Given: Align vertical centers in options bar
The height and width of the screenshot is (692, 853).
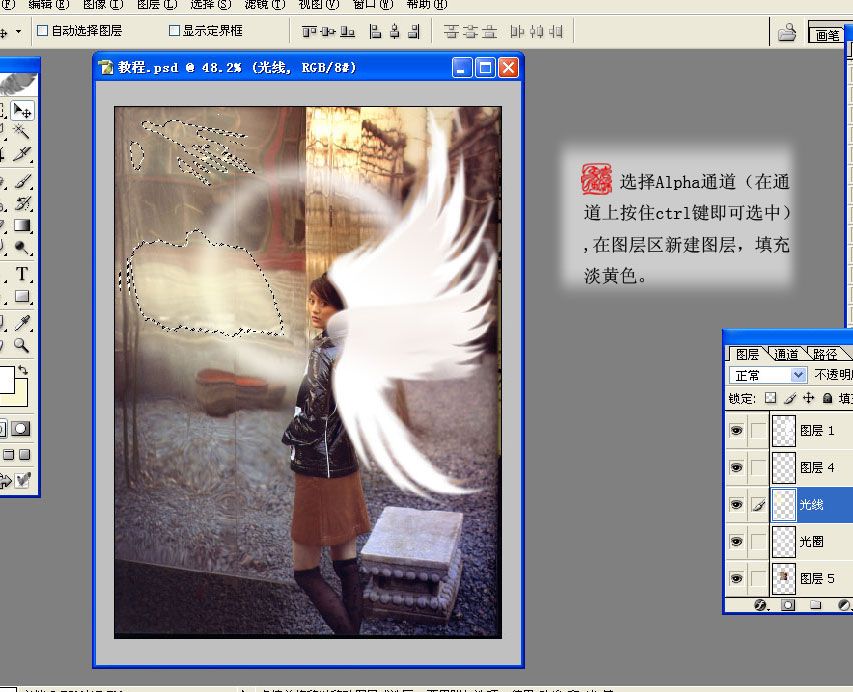Looking at the screenshot, I should coord(328,32).
